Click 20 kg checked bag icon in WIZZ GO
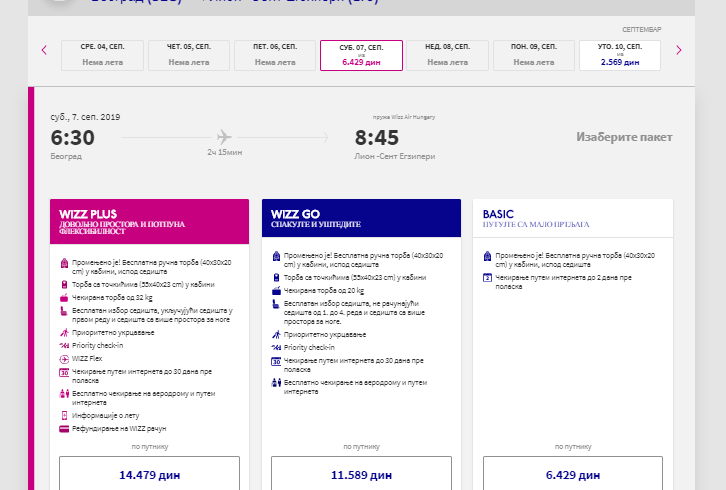The width and height of the screenshot is (726, 490). click(x=276, y=290)
